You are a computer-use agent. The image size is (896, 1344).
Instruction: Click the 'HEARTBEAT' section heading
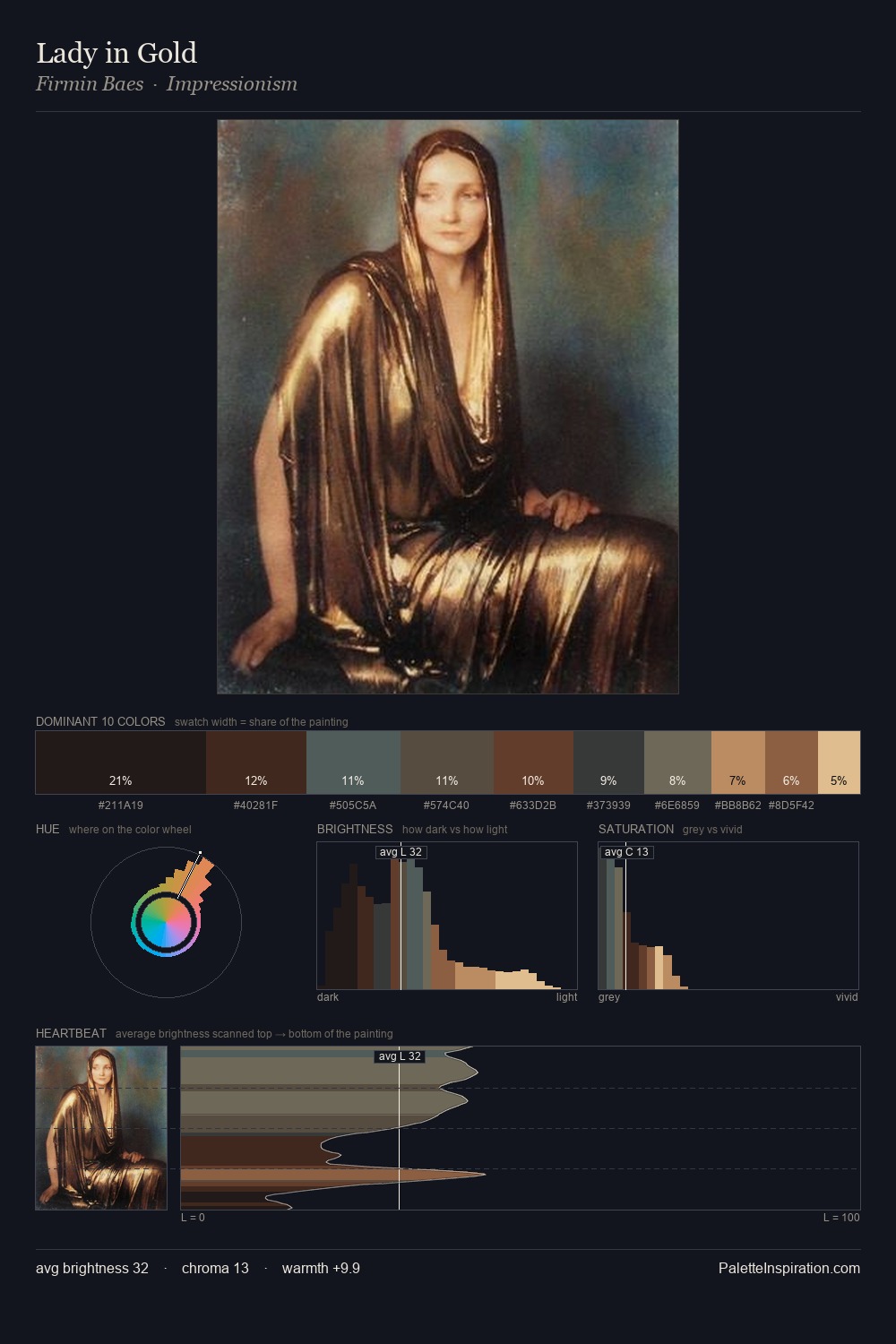click(x=71, y=1033)
